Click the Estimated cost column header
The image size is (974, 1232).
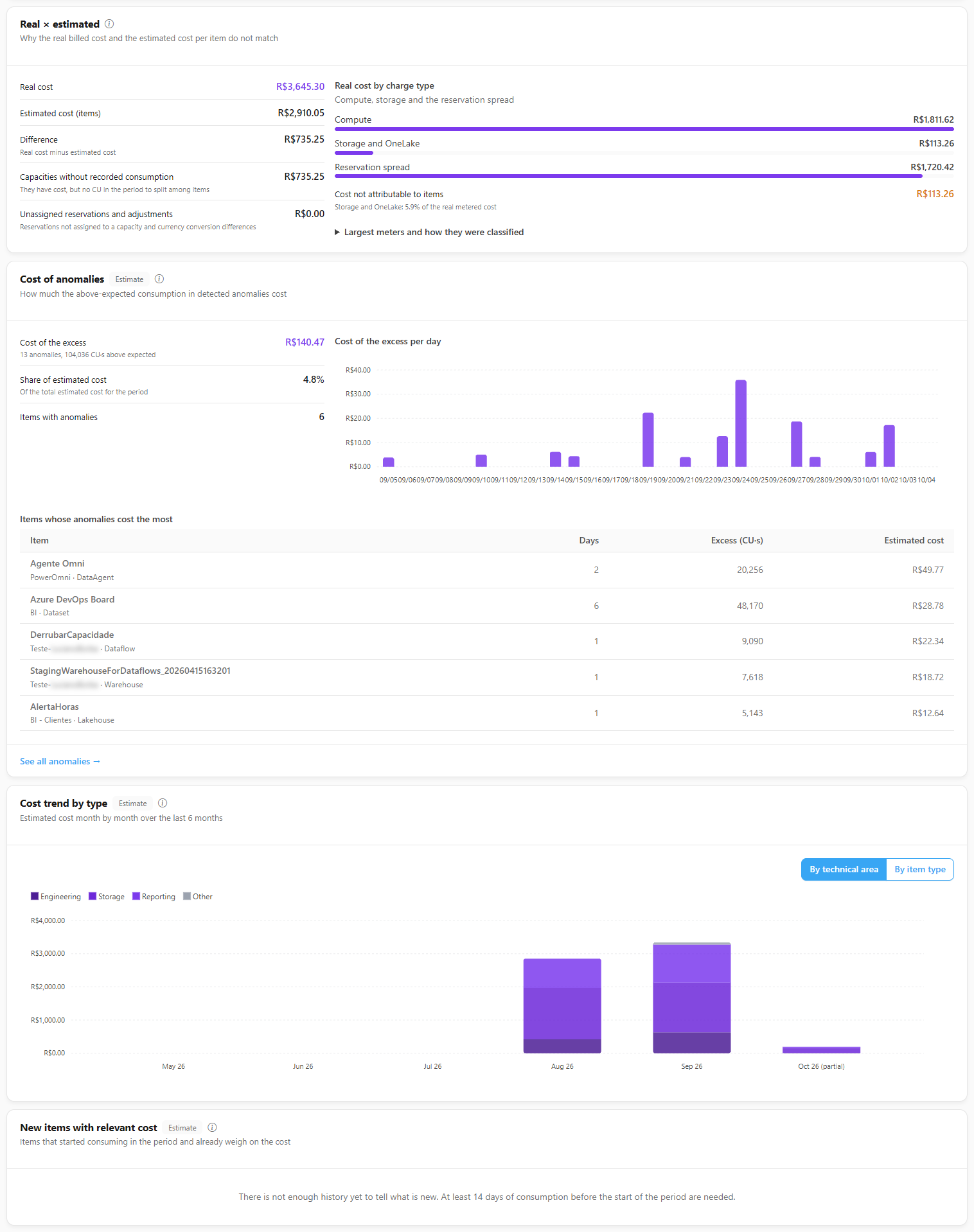point(914,540)
